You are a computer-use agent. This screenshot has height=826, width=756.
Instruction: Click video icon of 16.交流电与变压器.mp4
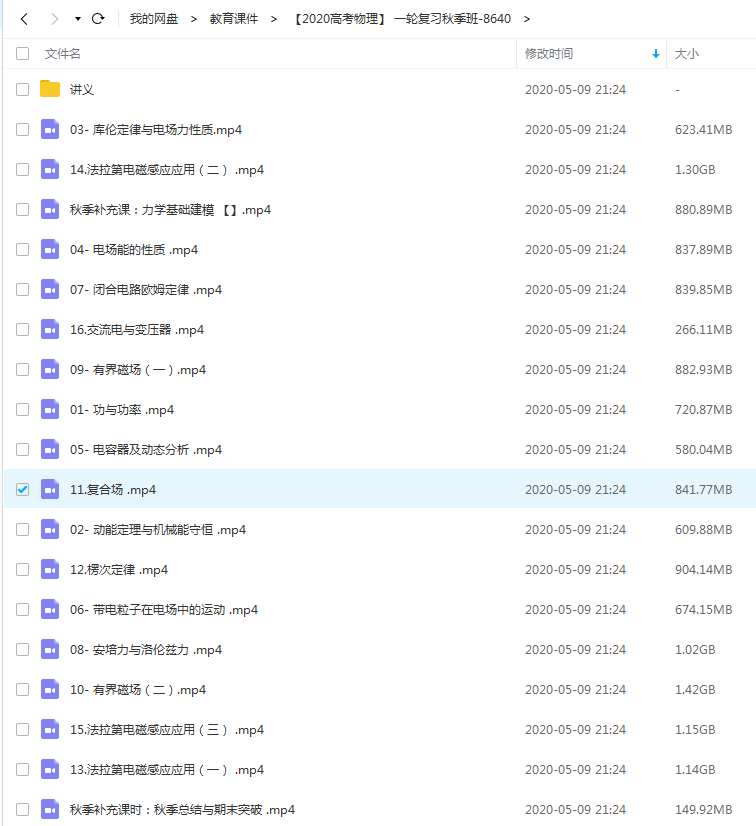coord(50,329)
